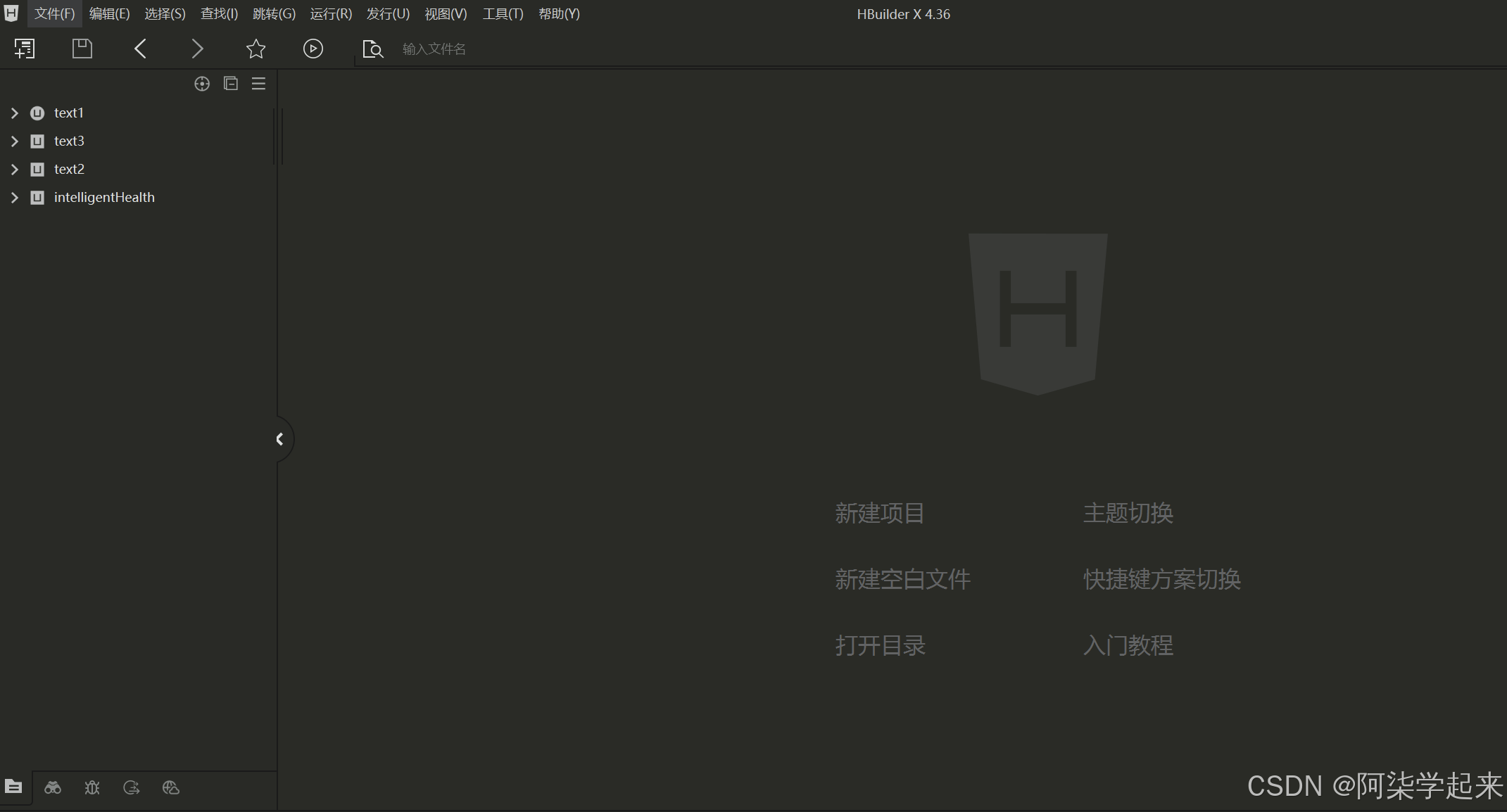Open the project explorer icon at bottom
The height and width of the screenshot is (812, 1507).
(13, 787)
